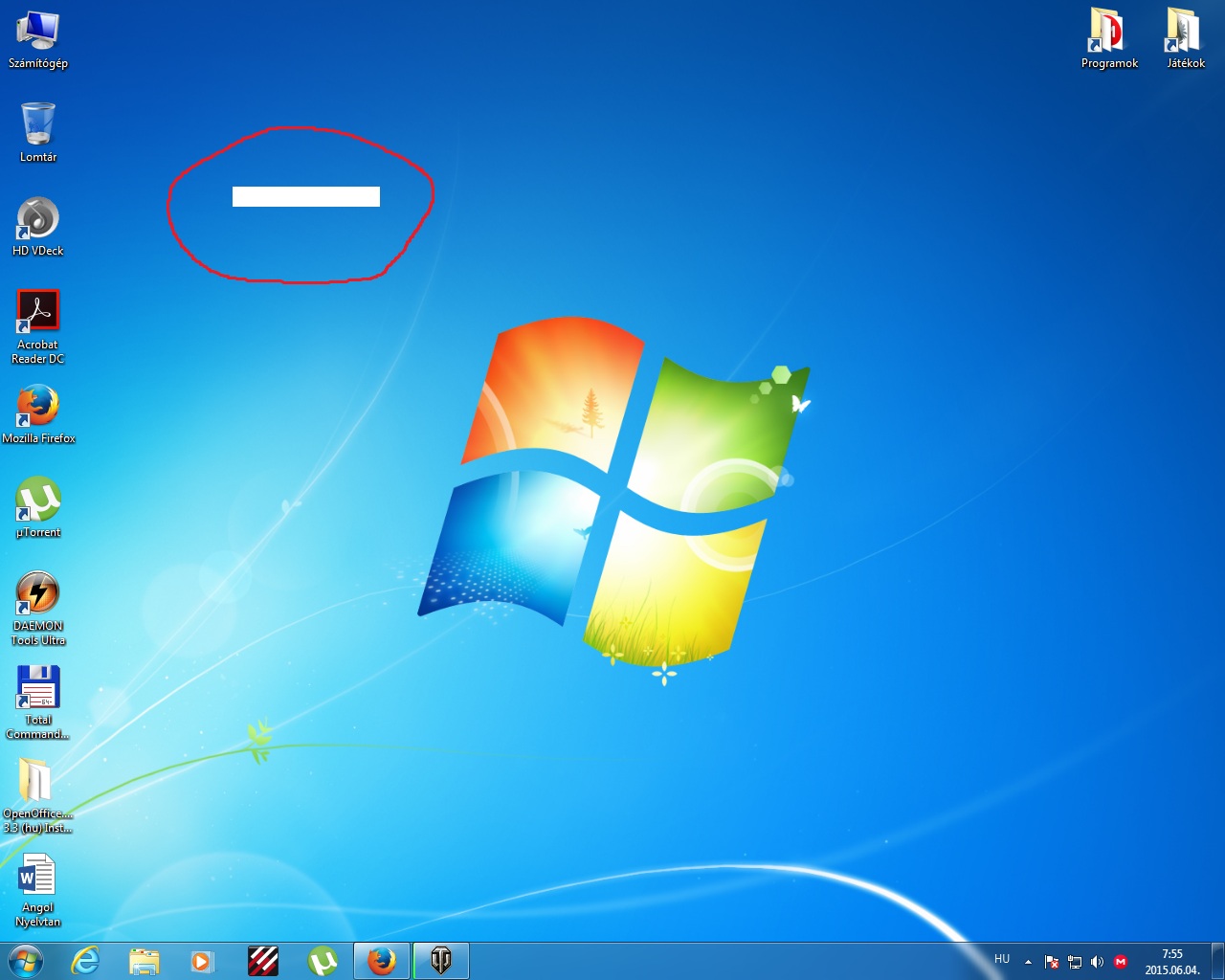Image resolution: width=1225 pixels, height=980 pixels.
Task: Open µTorrent from the taskbar
Action: [323, 961]
